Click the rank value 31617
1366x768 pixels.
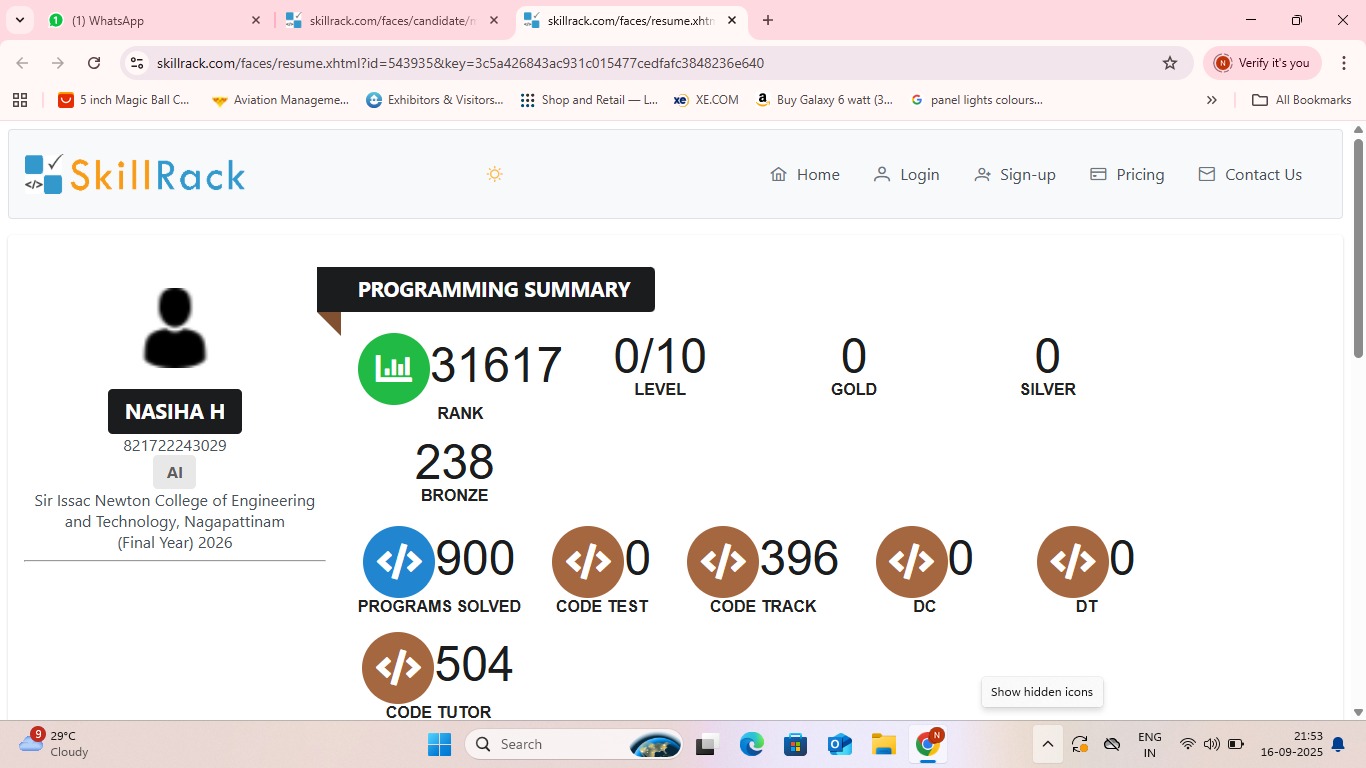(x=497, y=365)
